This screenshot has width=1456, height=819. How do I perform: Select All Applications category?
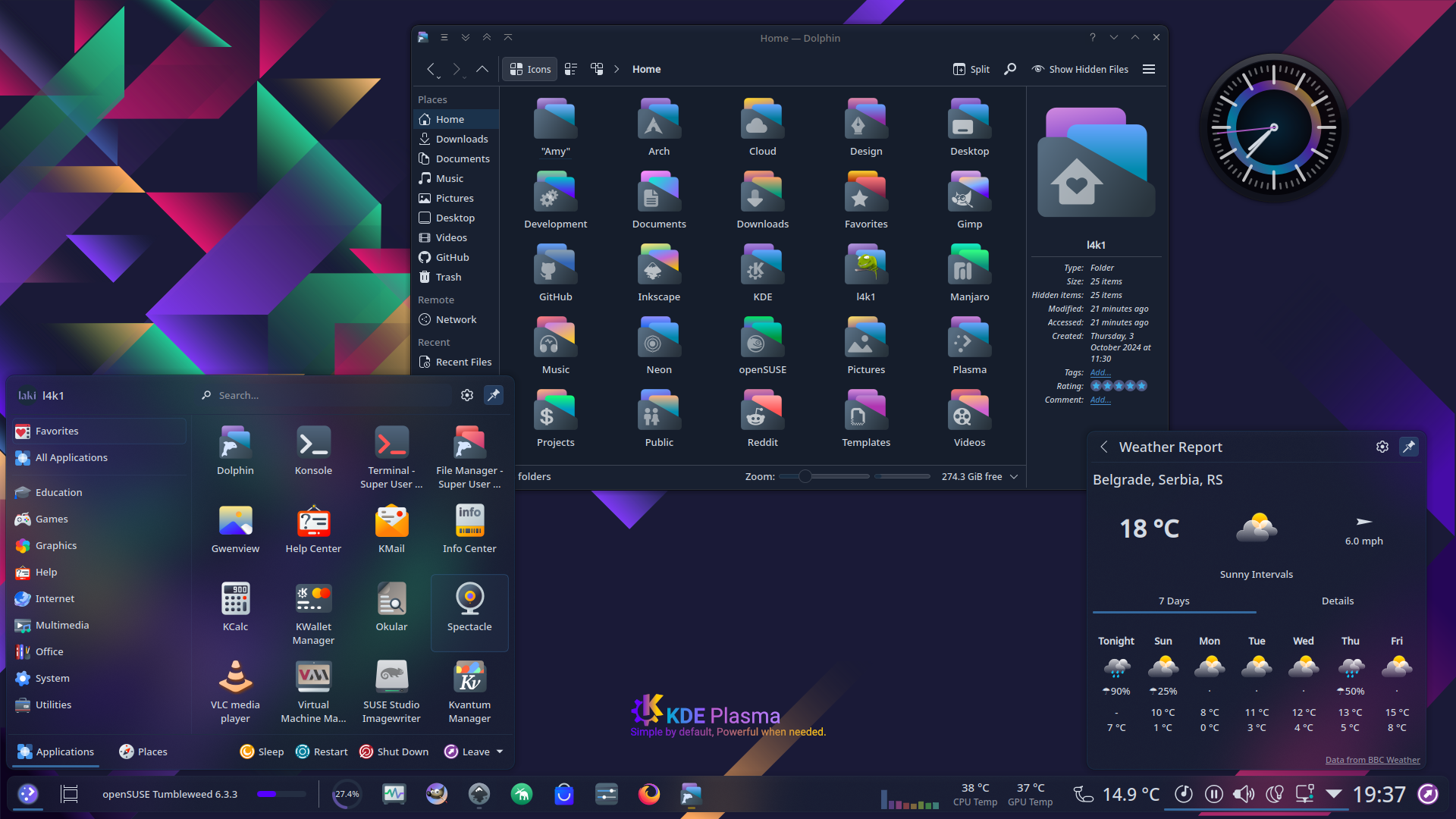(x=99, y=457)
